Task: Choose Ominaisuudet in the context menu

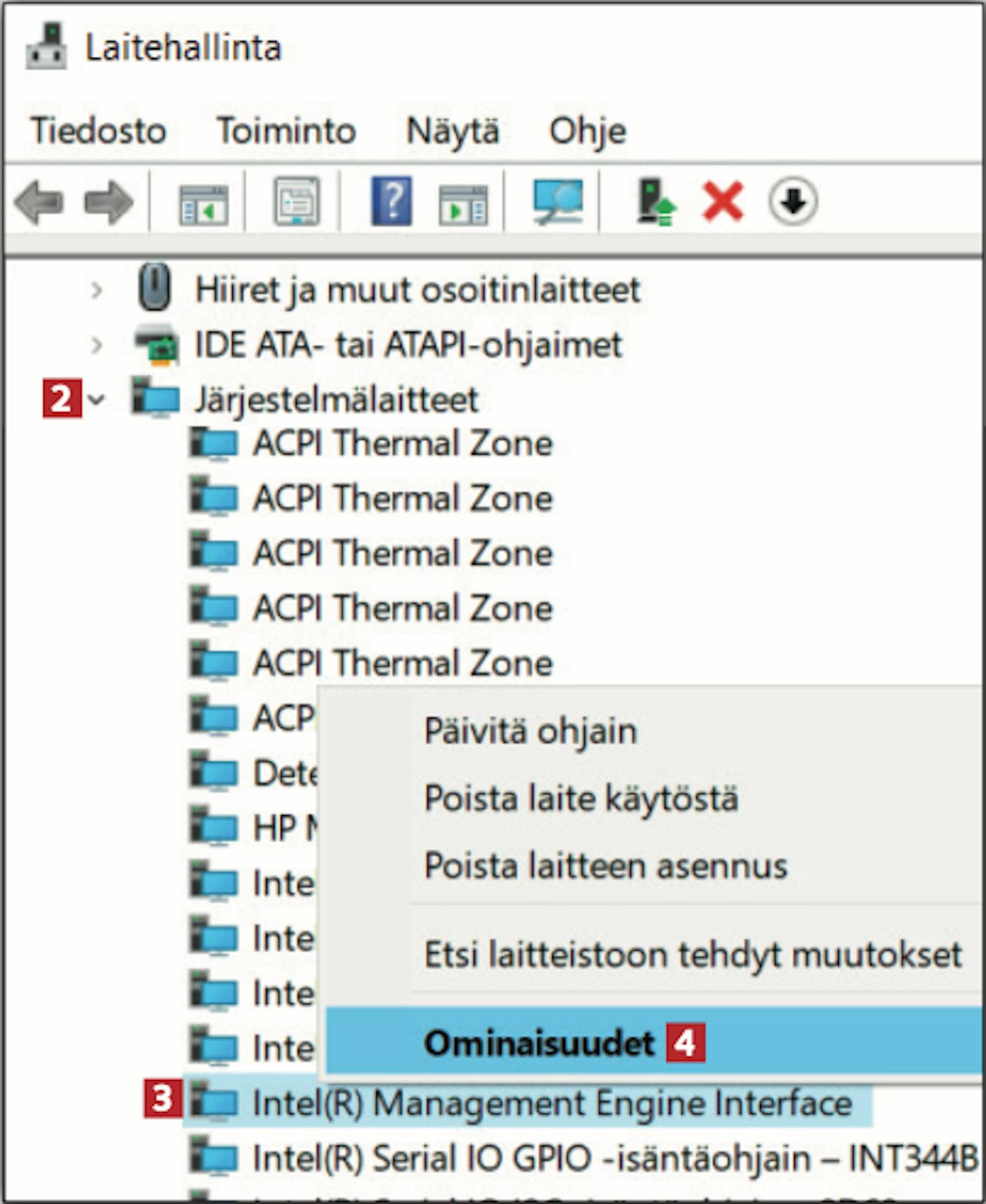Action: (539, 1043)
